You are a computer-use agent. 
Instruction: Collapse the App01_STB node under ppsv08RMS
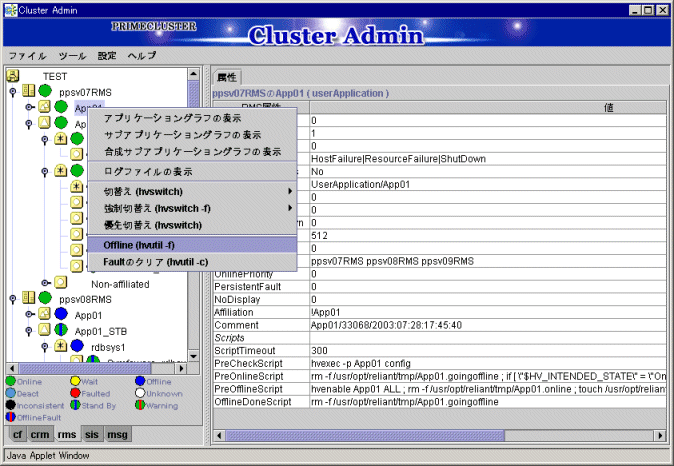(29, 331)
